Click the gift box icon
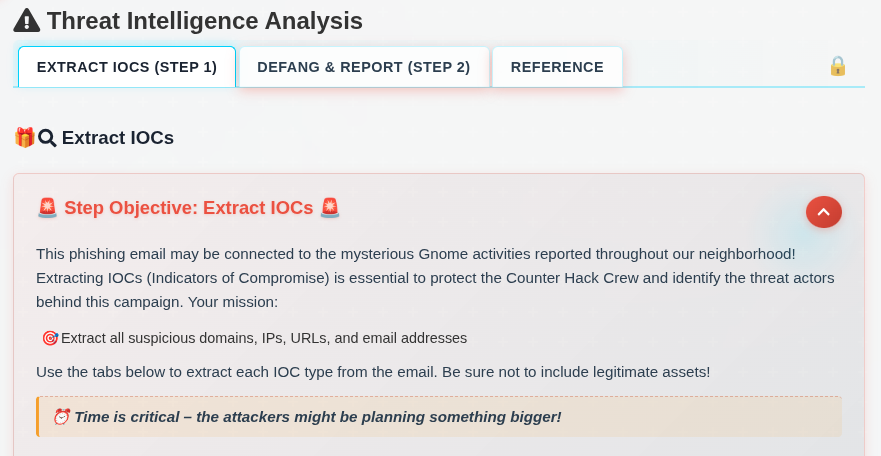 tap(24, 137)
